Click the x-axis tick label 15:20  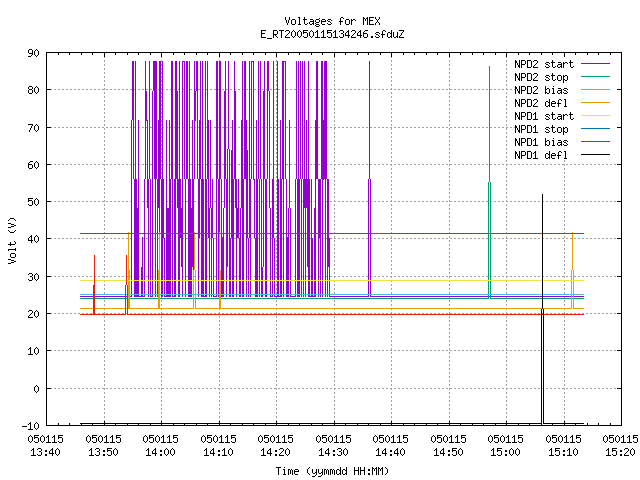coord(621,452)
